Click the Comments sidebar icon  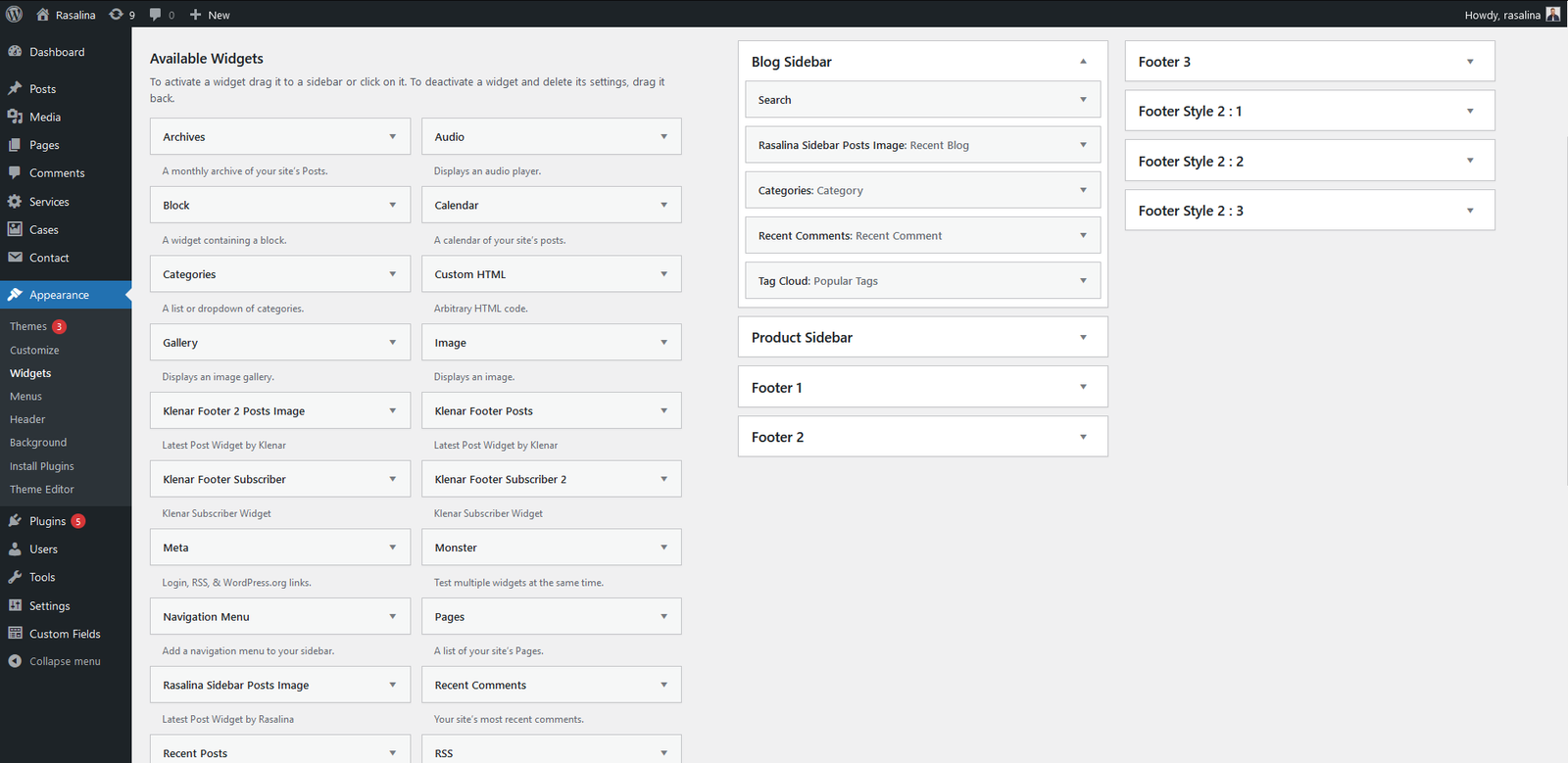tap(15, 172)
